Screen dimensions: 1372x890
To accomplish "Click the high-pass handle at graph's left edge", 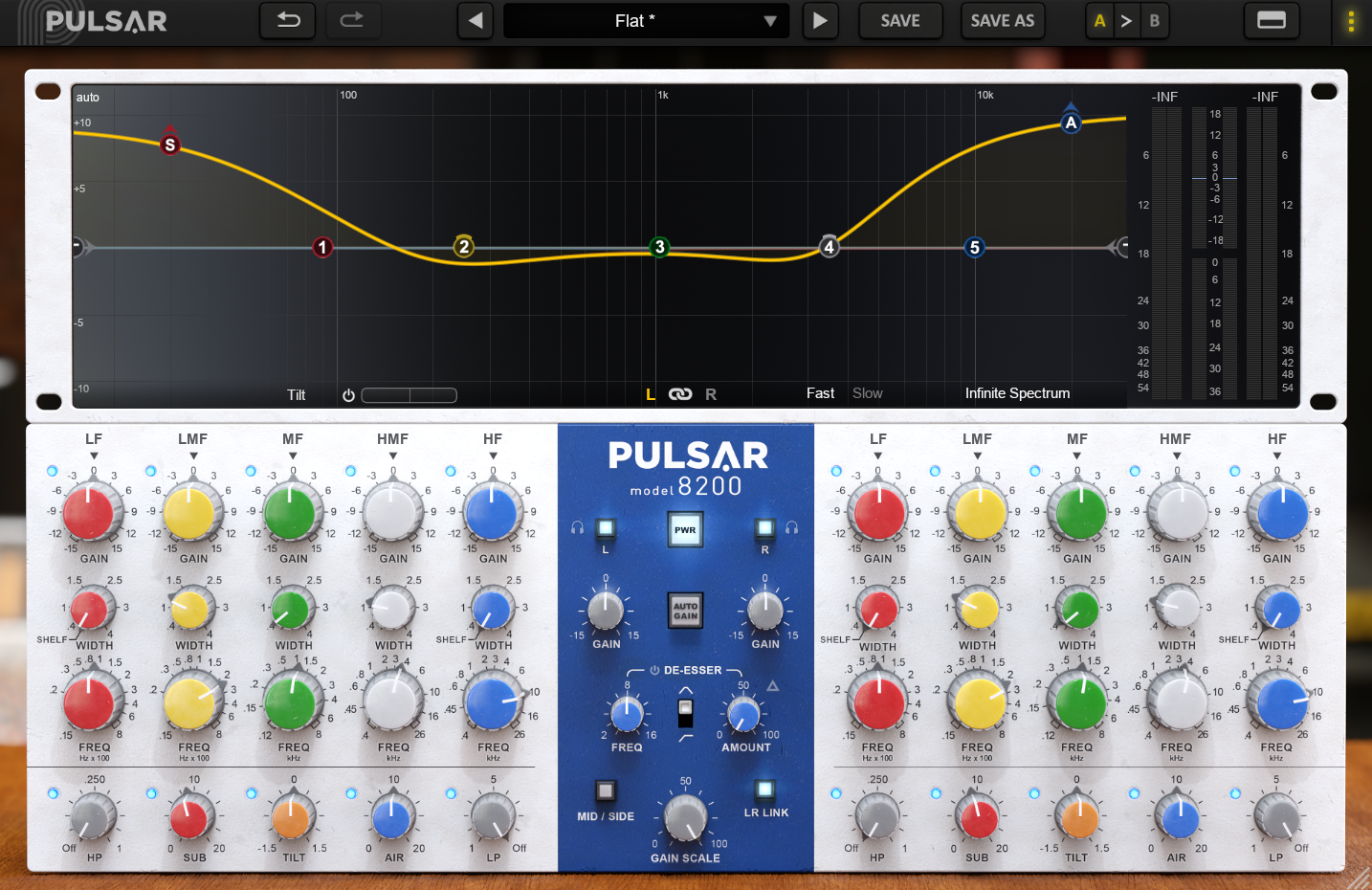I will coord(80,247).
